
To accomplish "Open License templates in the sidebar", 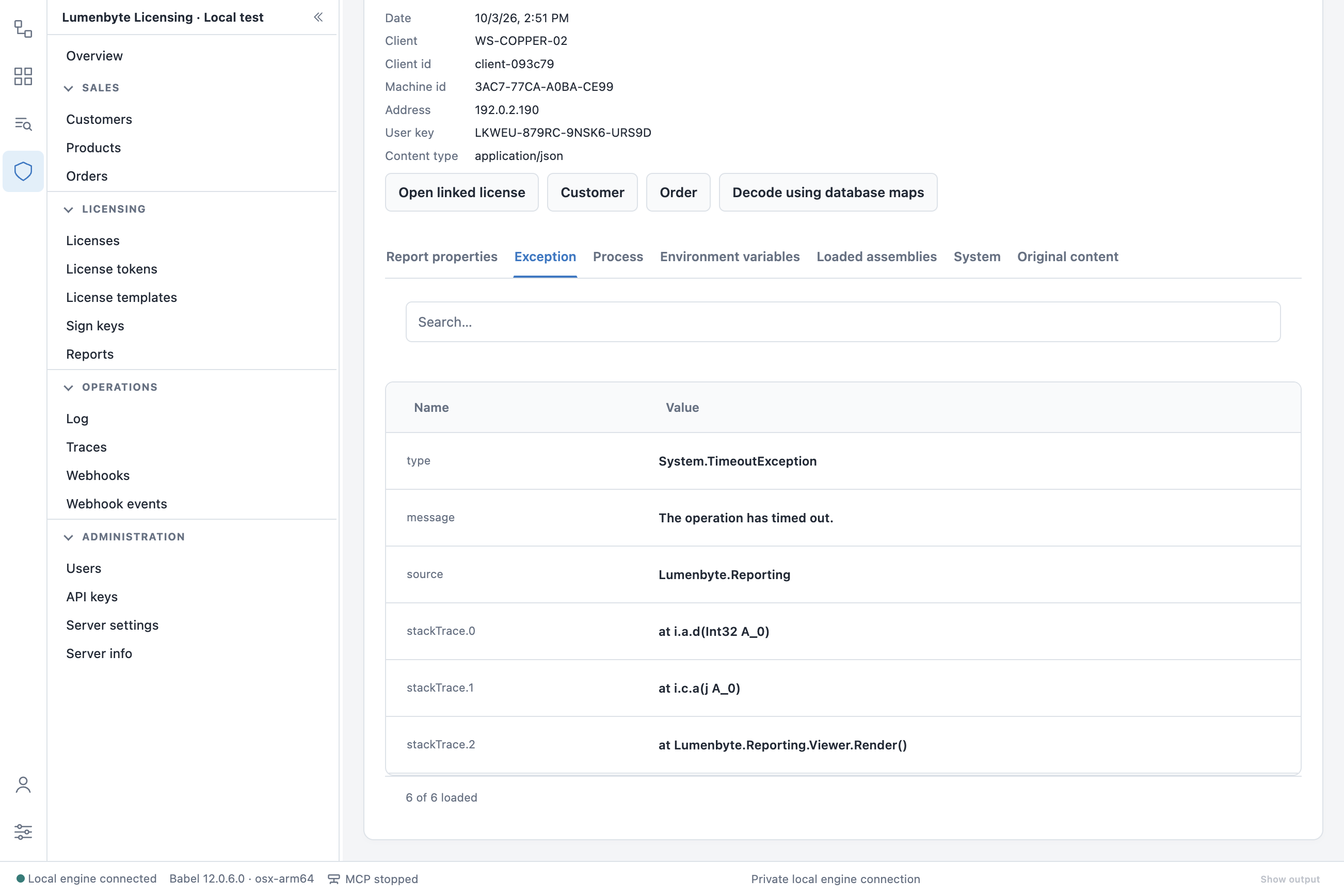I will point(121,297).
